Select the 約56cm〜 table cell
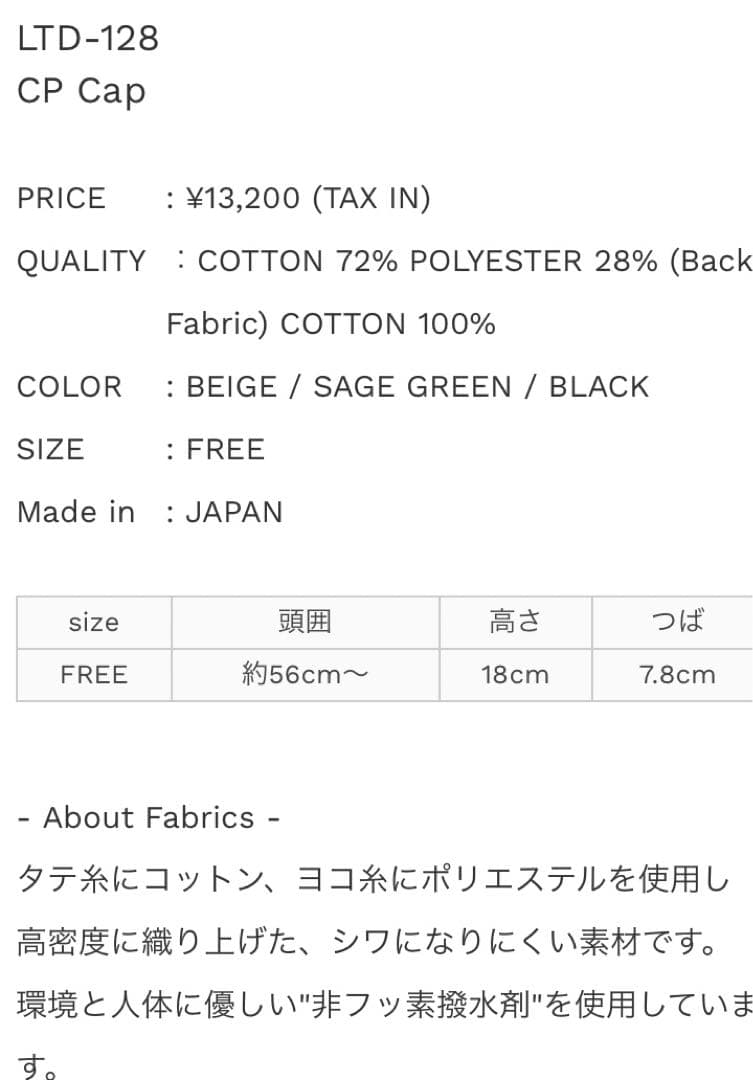This screenshot has width=753, height=1080. point(305,675)
